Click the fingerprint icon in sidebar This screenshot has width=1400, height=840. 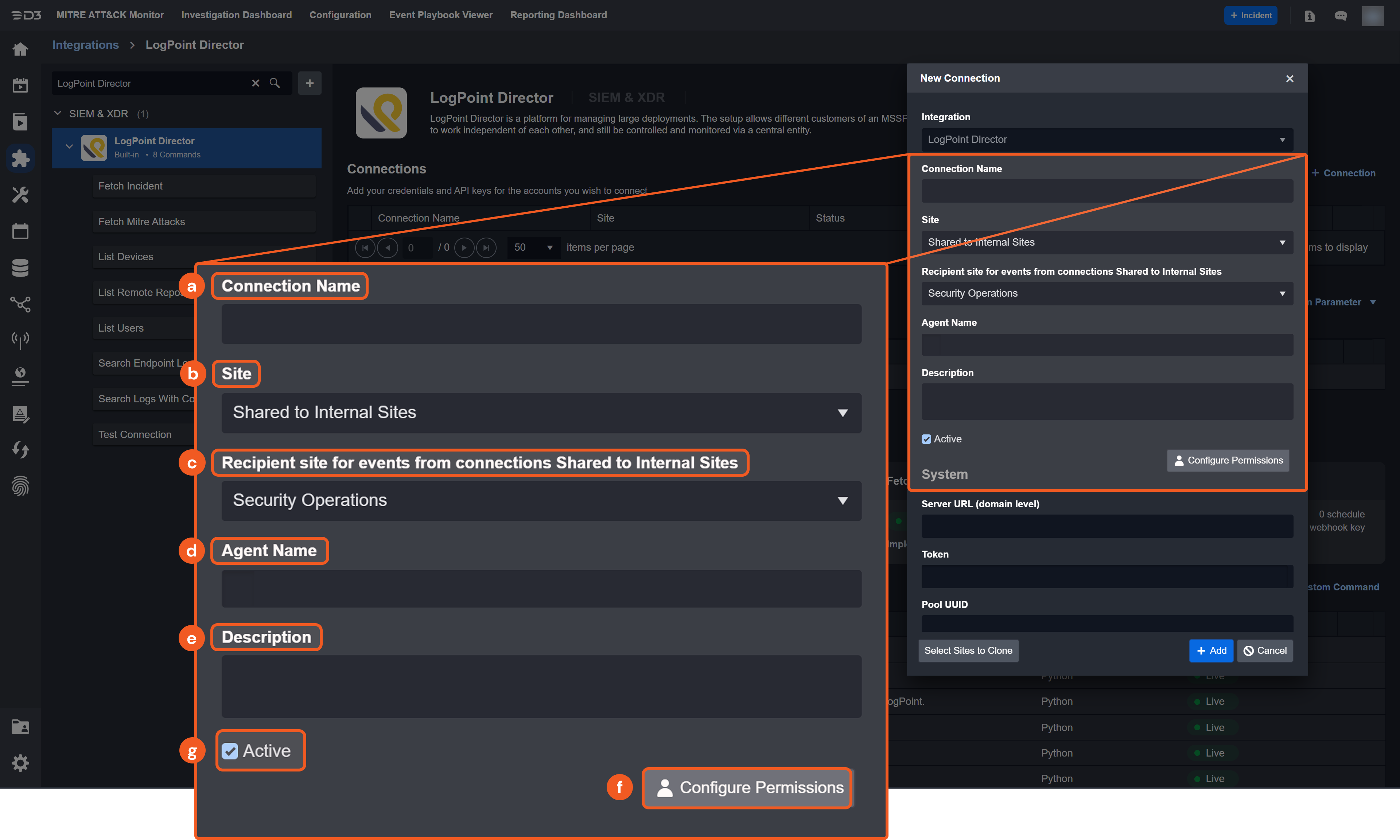tap(20, 486)
